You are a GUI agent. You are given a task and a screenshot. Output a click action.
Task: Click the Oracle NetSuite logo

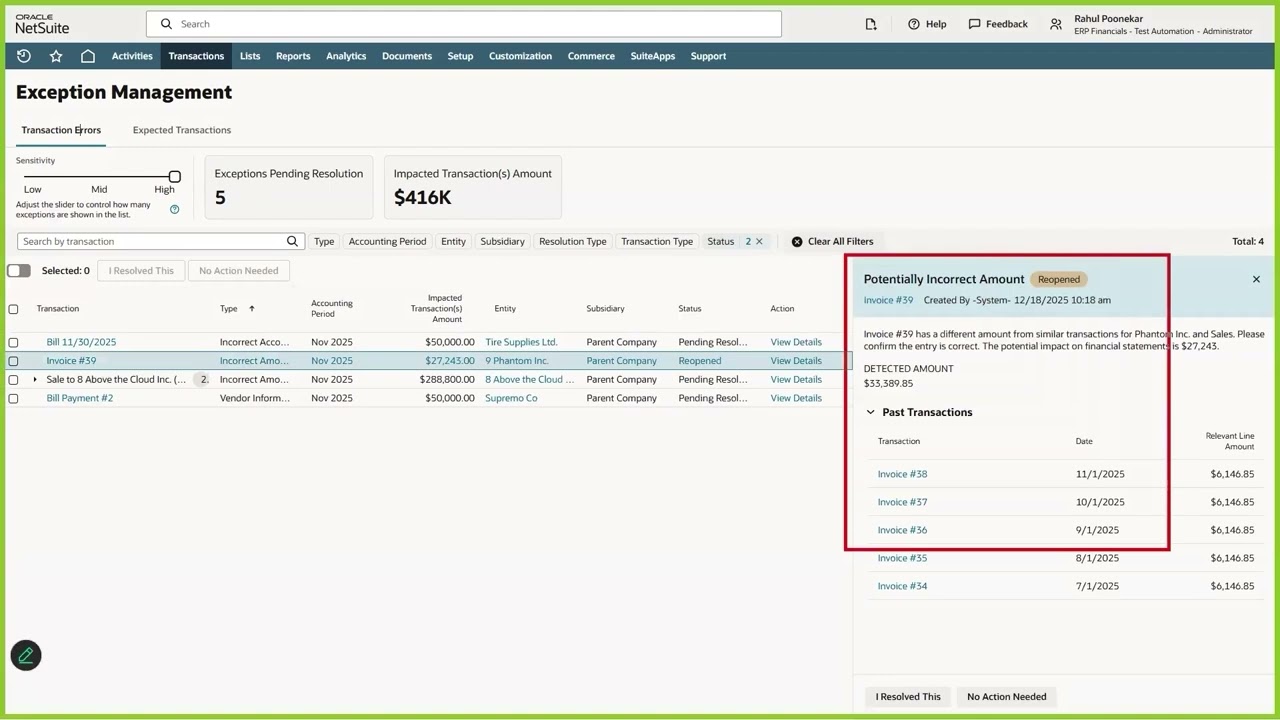pyautogui.click(x=42, y=24)
